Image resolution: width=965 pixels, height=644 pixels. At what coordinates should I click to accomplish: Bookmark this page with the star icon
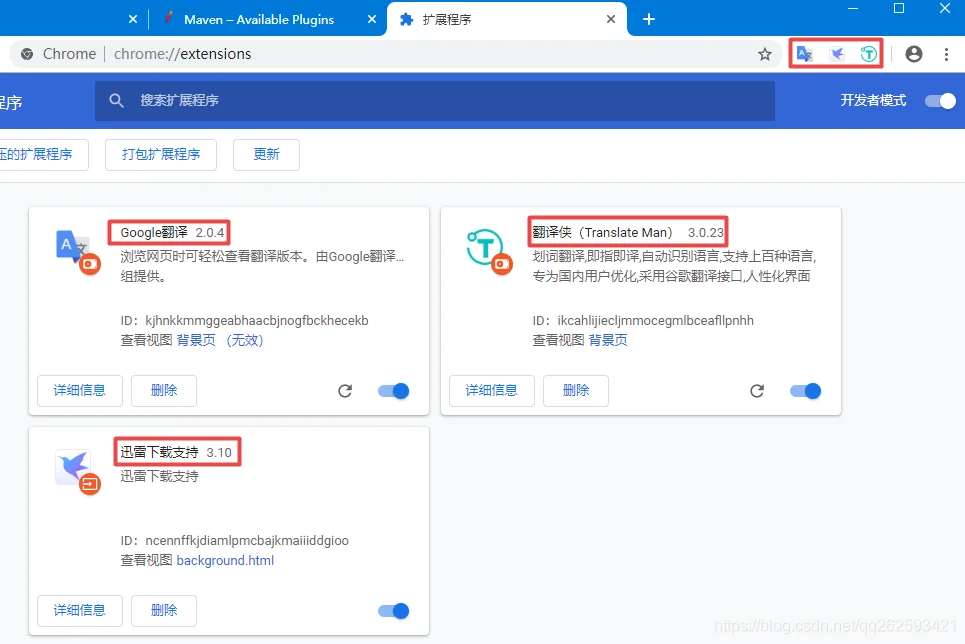click(764, 54)
